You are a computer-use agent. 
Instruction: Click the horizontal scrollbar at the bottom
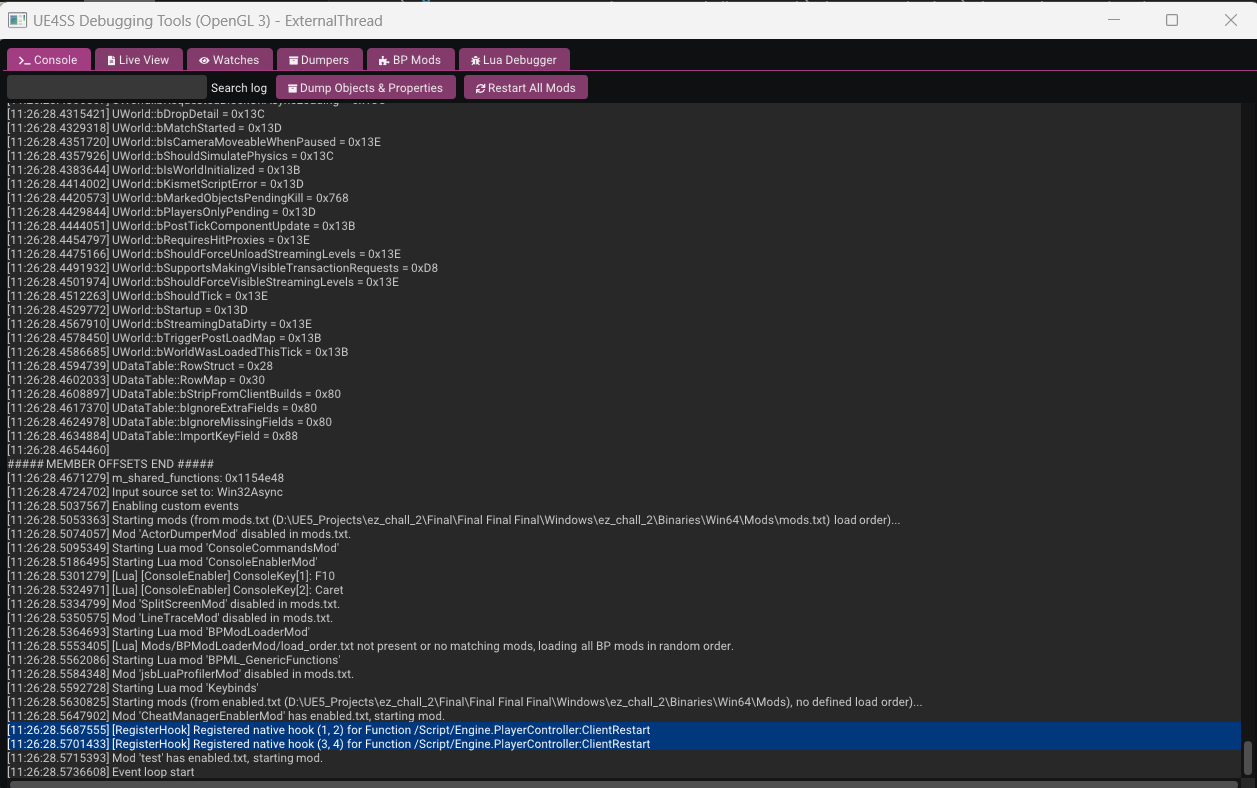point(620,784)
